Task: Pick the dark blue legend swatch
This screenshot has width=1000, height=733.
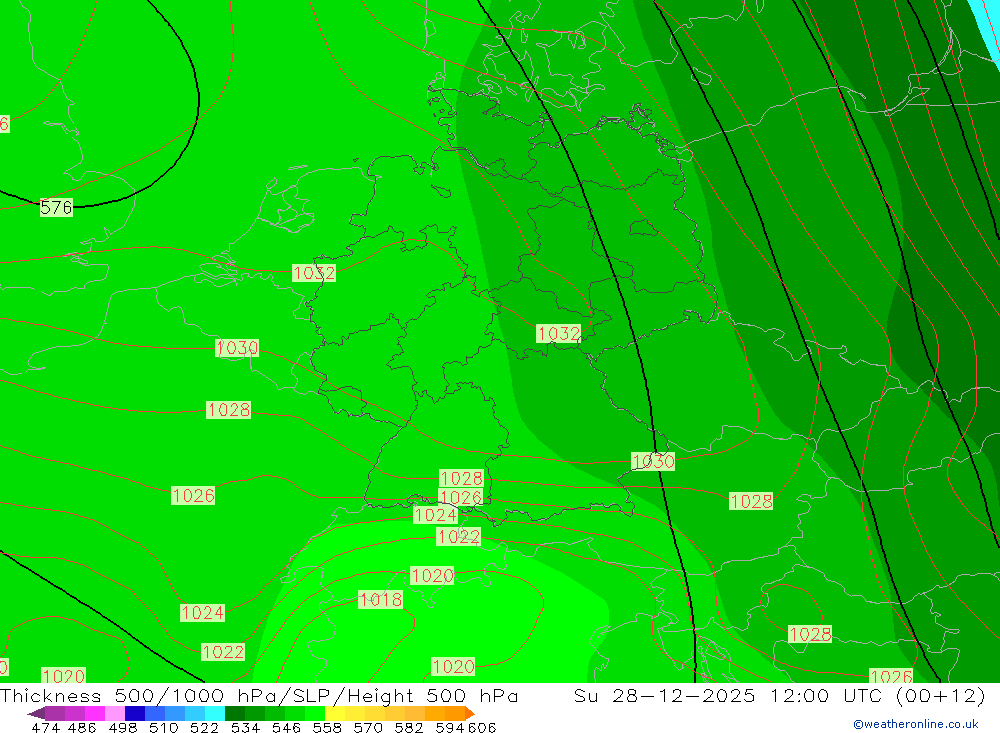Action: click(135, 713)
